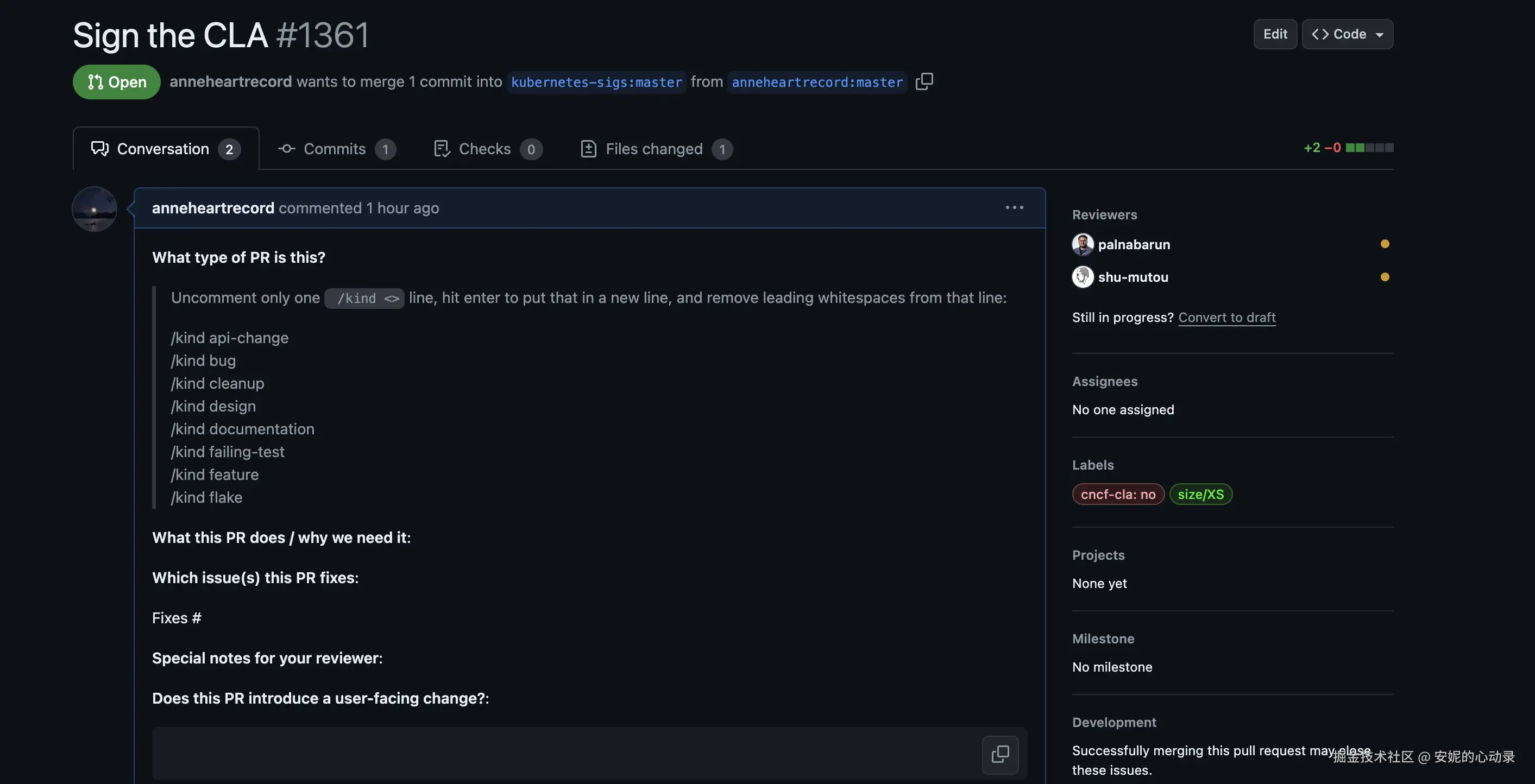
Task: Open the kubernetes-sigs:master base branch link
Action: tap(596, 82)
